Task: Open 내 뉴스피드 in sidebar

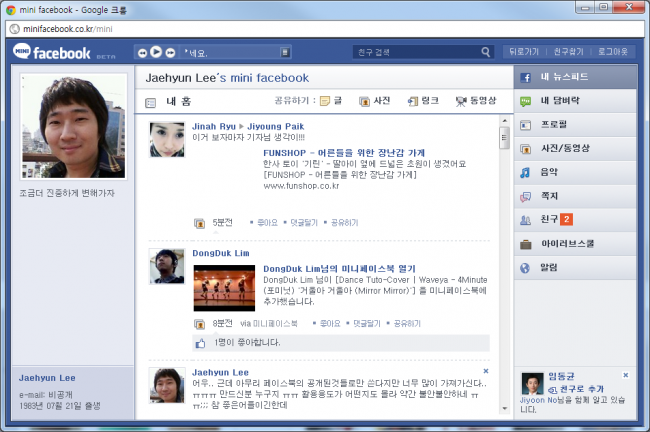Action: click(x=575, y=77)
